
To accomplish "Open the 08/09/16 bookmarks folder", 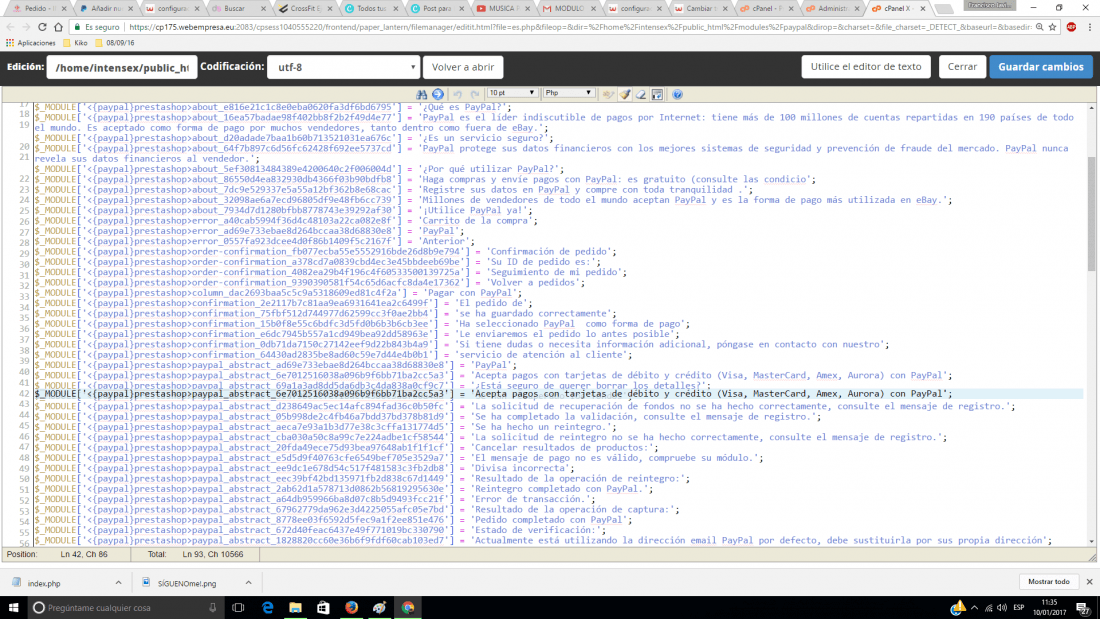I will click(x=114, y=43).
